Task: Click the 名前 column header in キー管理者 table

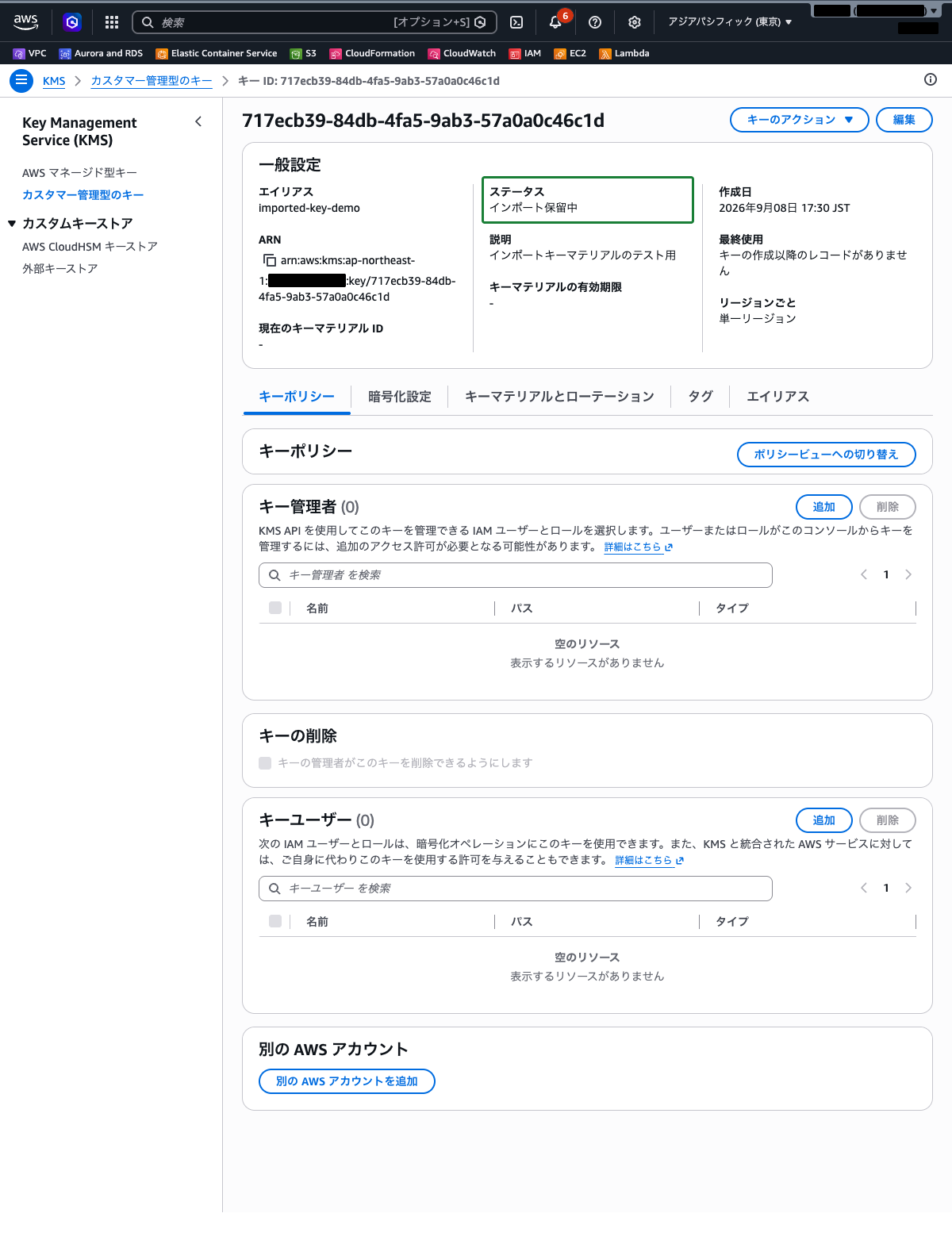Action: click(x=317, y=608)
